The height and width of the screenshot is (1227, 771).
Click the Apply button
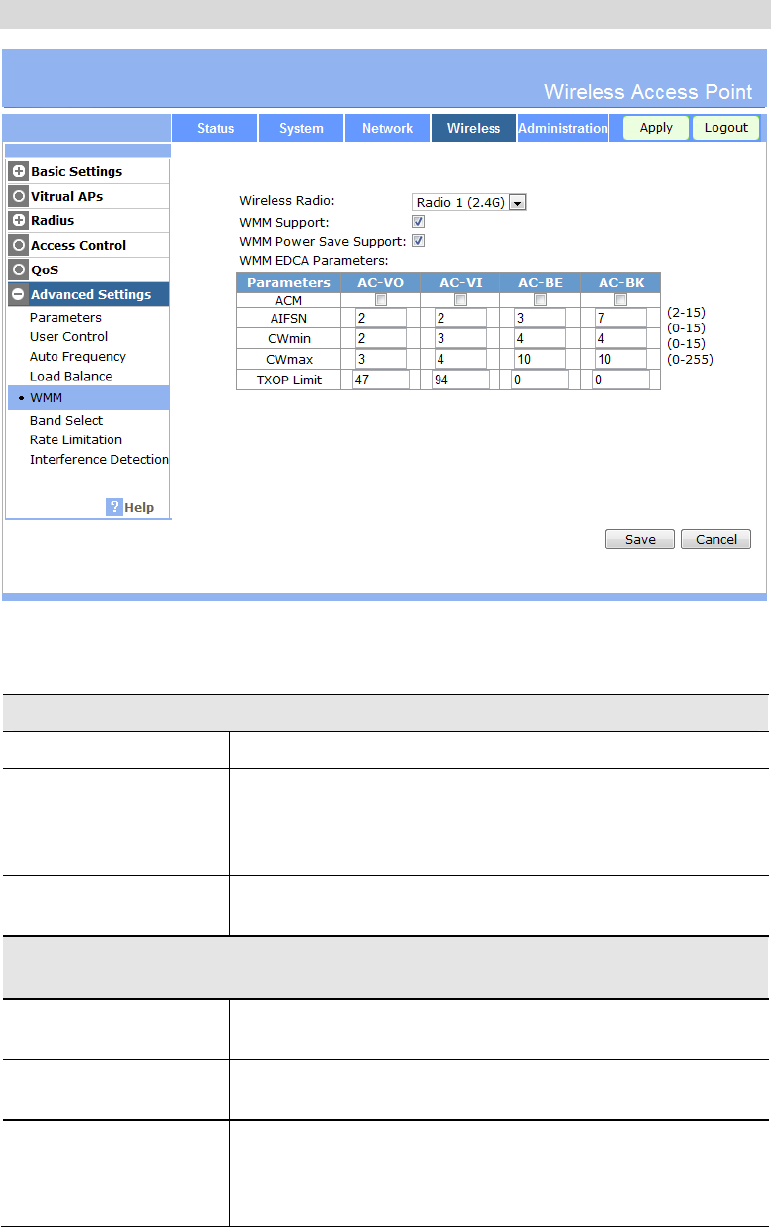coord(656,128)
